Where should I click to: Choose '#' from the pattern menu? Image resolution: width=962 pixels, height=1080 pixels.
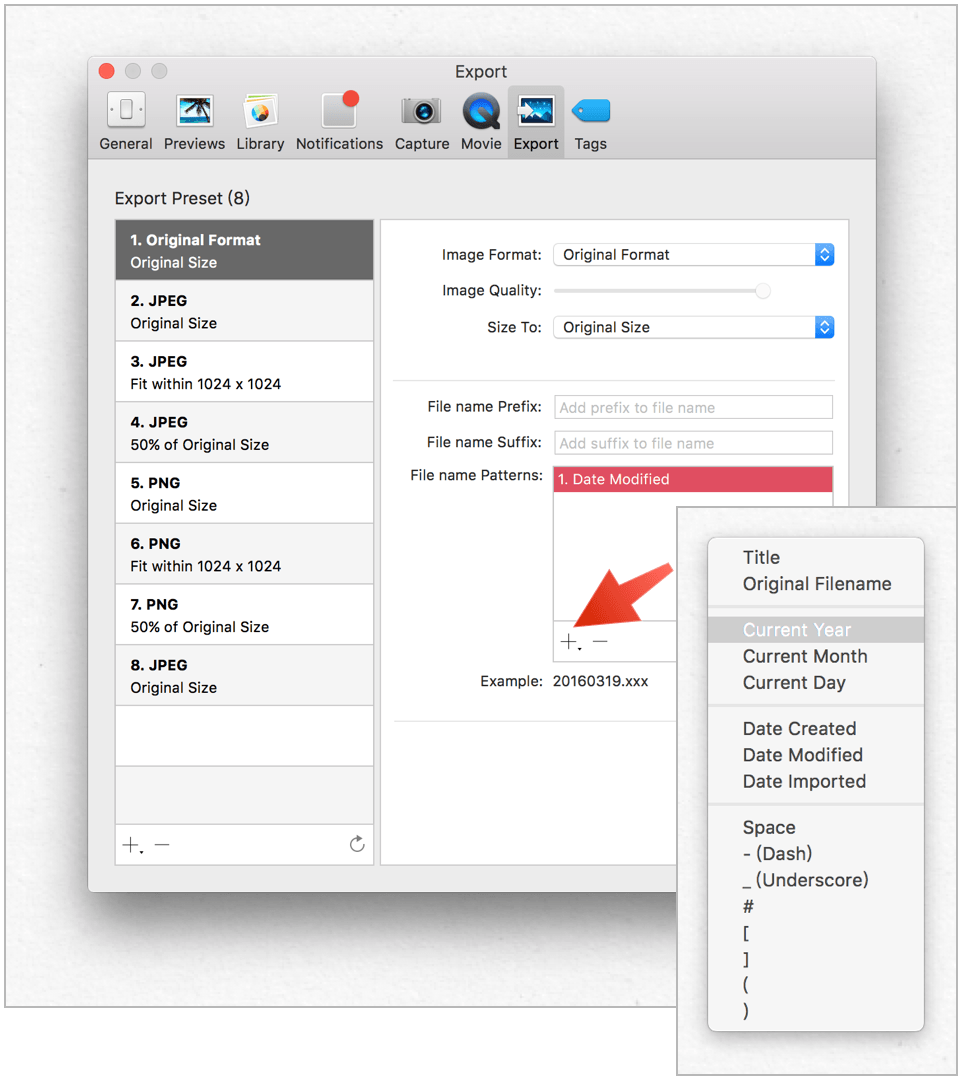coord(816,906)
